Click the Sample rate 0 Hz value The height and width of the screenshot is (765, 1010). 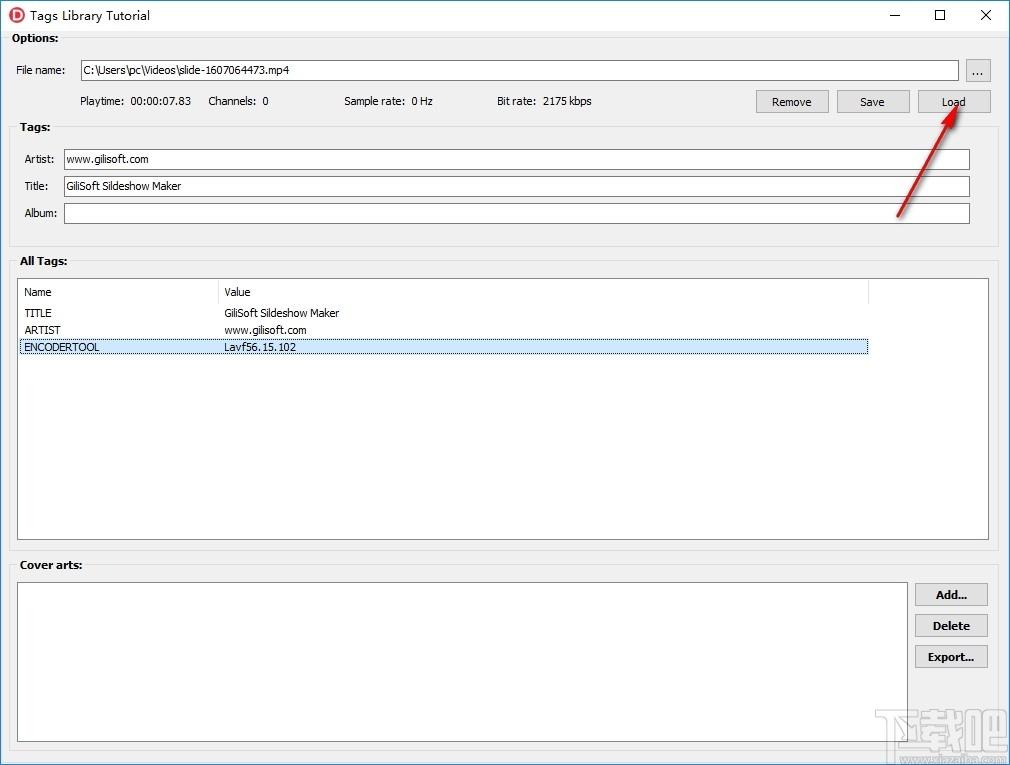click(x=422, y=101)
